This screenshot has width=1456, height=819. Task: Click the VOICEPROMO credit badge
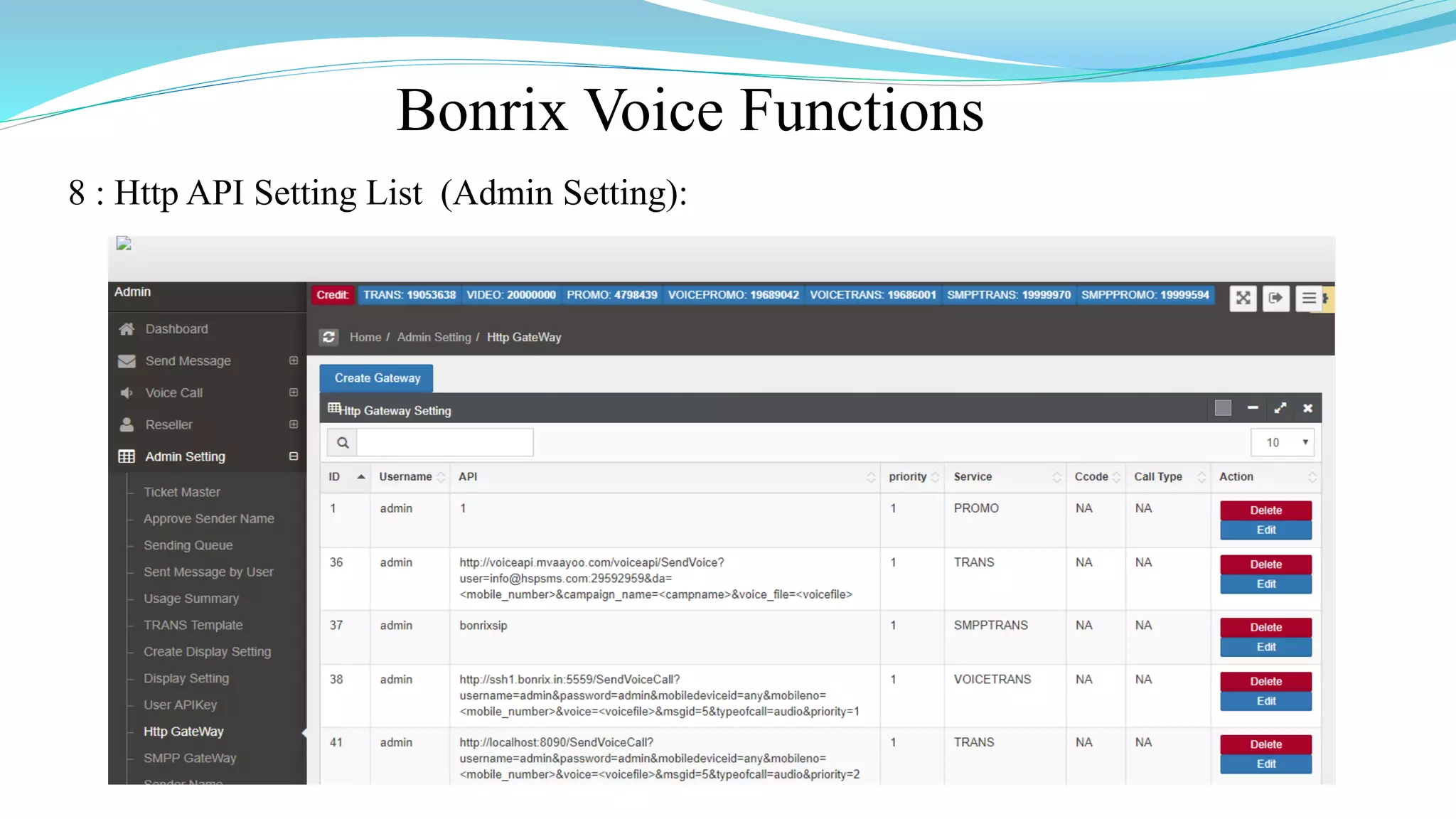pos(734,295)
